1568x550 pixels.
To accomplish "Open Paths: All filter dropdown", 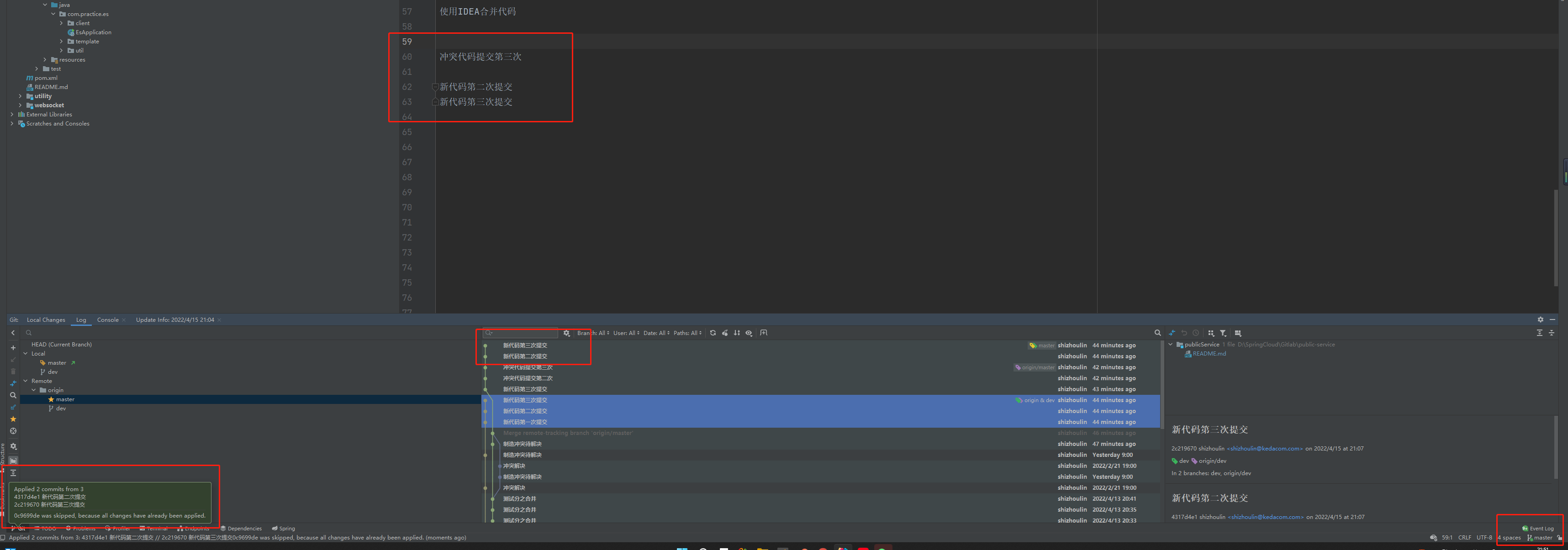I will [x=687, y=333].
